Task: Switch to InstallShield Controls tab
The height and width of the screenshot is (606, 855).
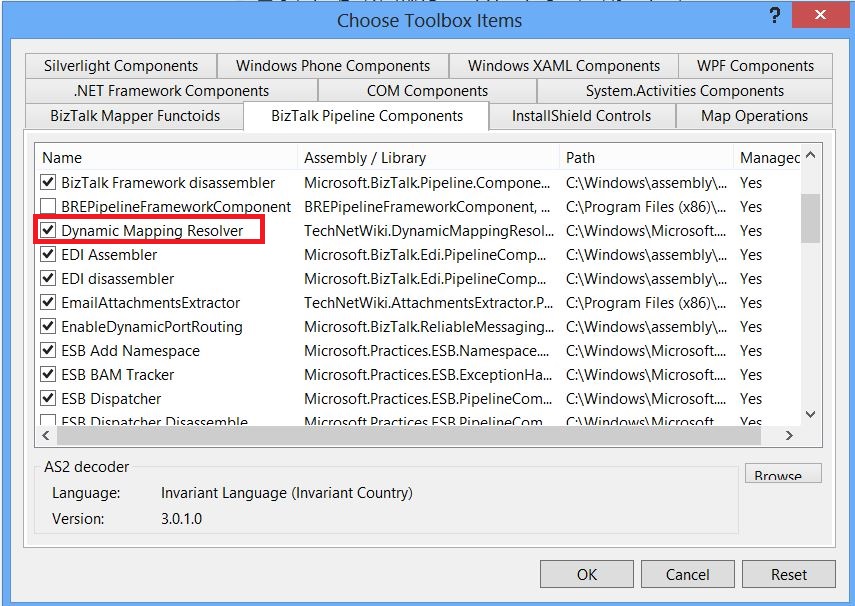Action: pyautogui.click(x=582, y=116)
